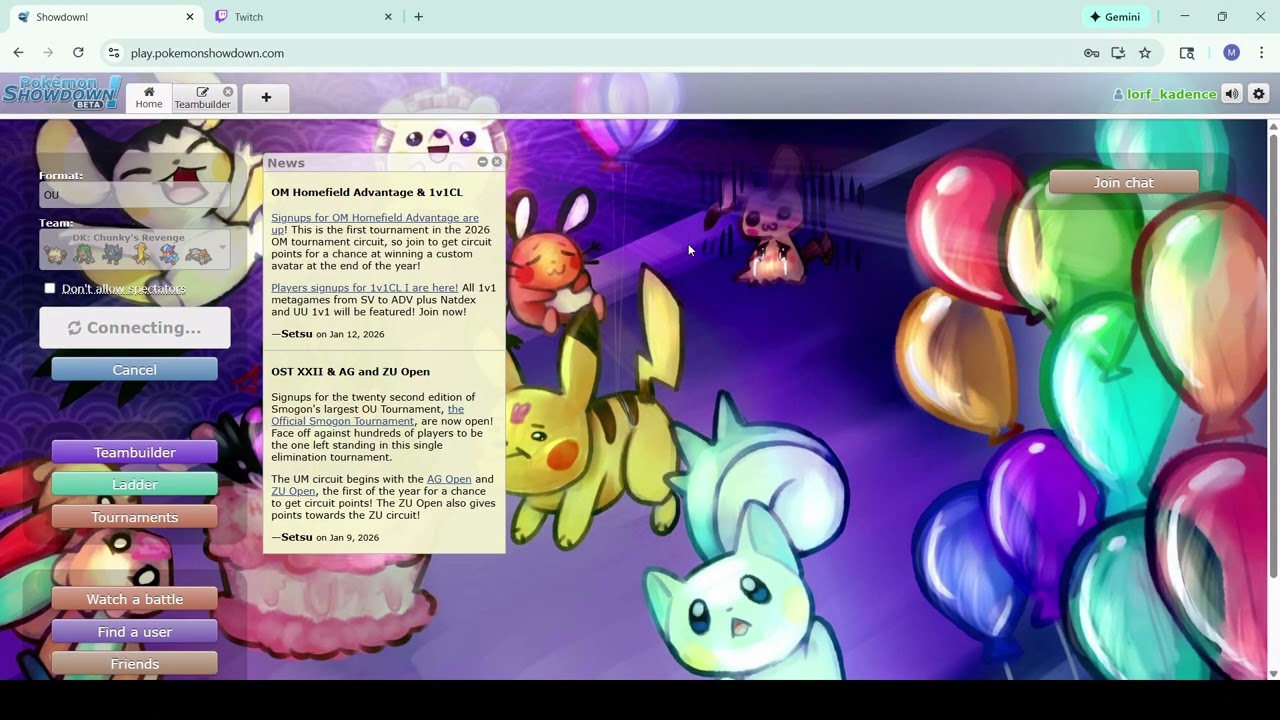Screen dimensions: 1280x720
Task: Close the Twitch browser tab
Action: point(388,17)
